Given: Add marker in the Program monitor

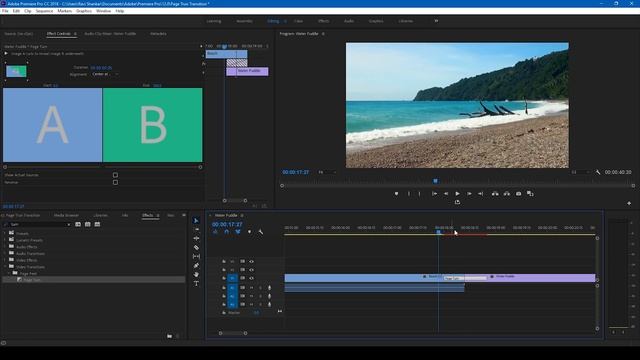Looking at the screenshot, I should point(396,194).
